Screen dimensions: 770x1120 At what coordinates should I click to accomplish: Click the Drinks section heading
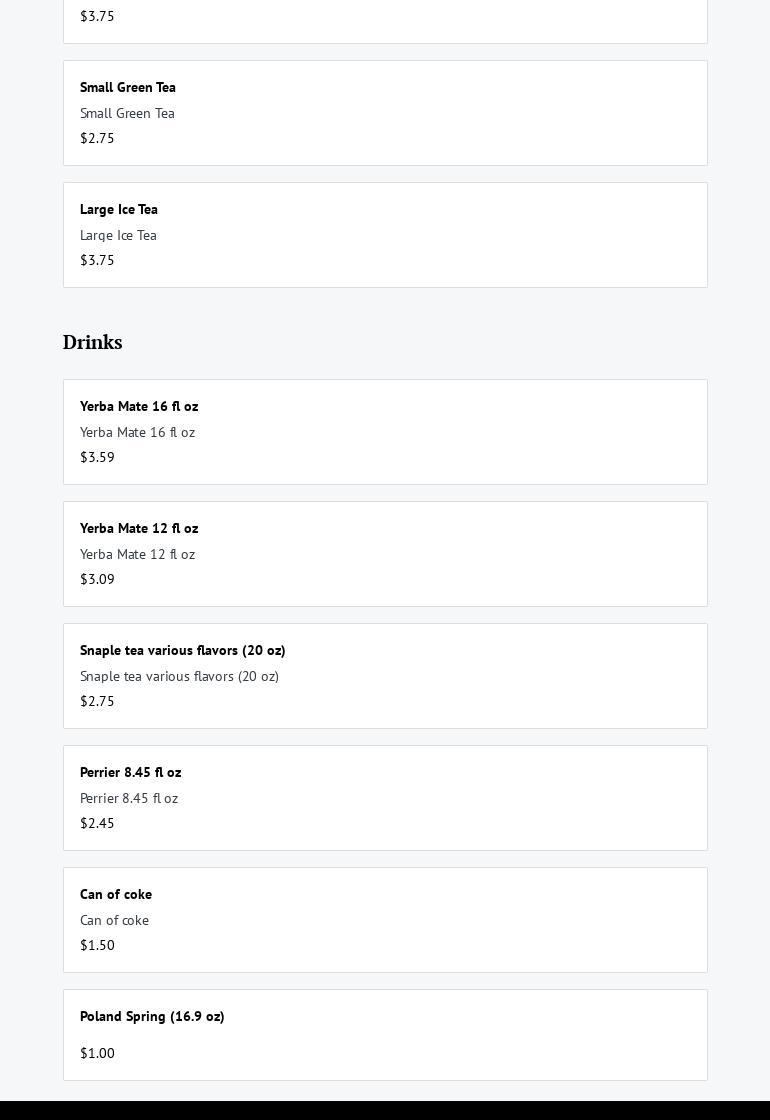coord(93,342)
